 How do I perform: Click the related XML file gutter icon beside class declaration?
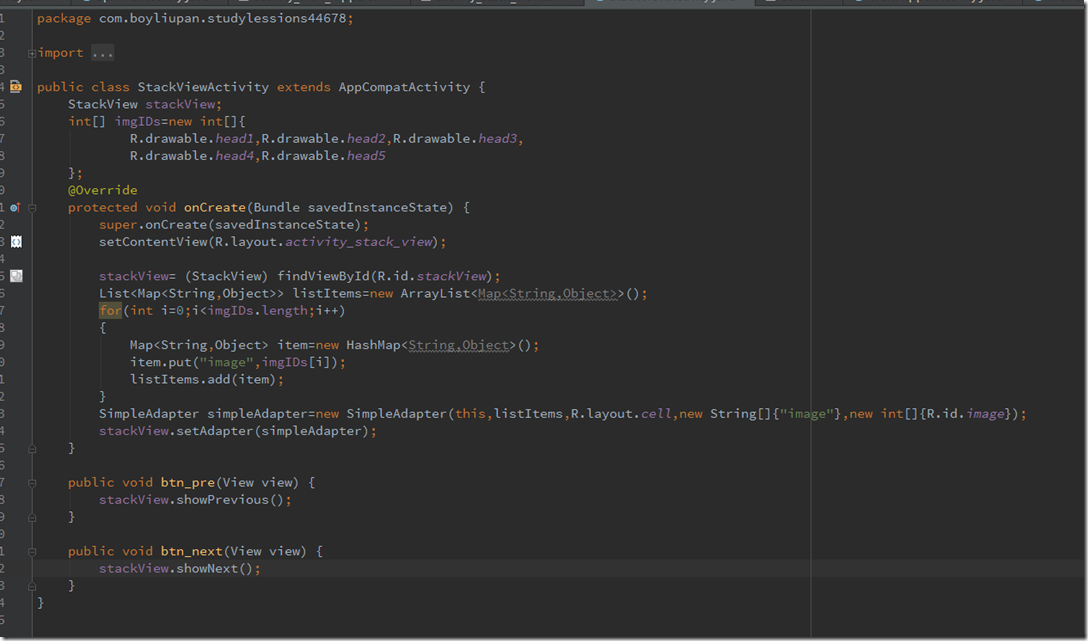pyautogui.click(x=15, y=87)
